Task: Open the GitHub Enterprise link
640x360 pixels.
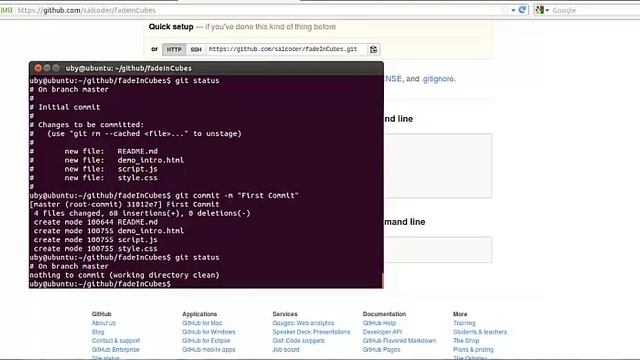Action: pyautogui.click(x=116, y=349)
